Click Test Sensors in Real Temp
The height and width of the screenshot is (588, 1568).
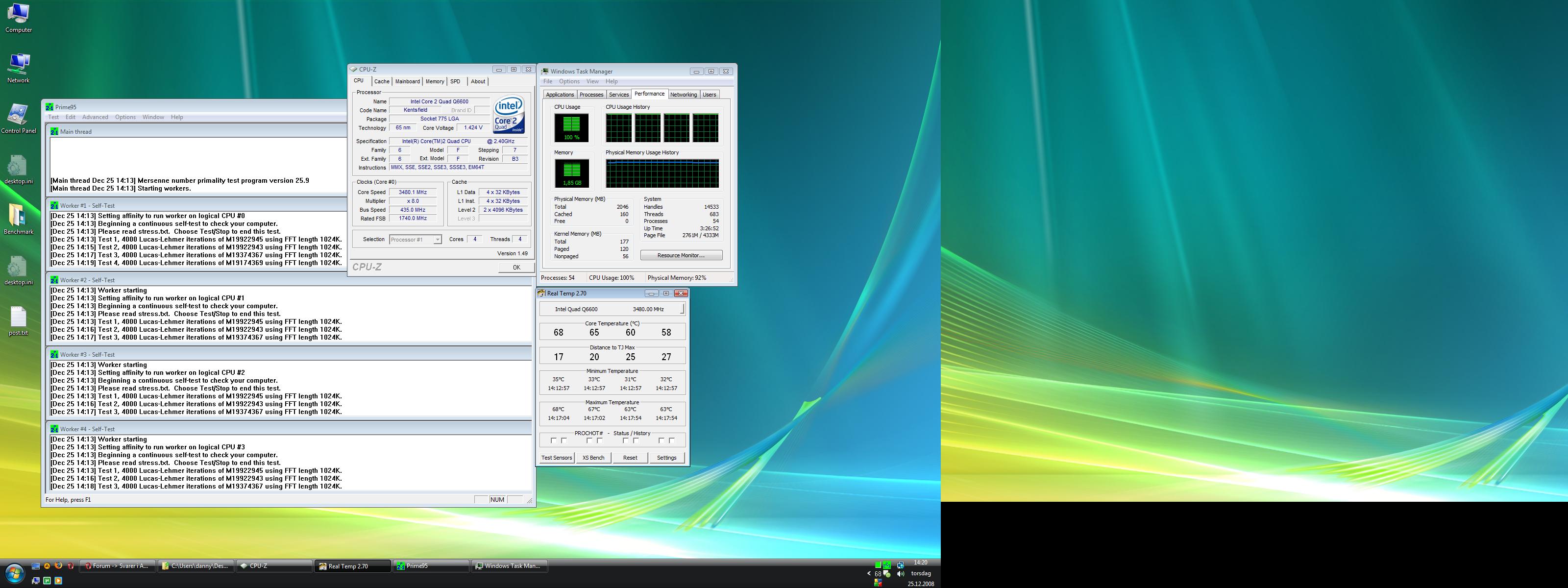point(556,458)
